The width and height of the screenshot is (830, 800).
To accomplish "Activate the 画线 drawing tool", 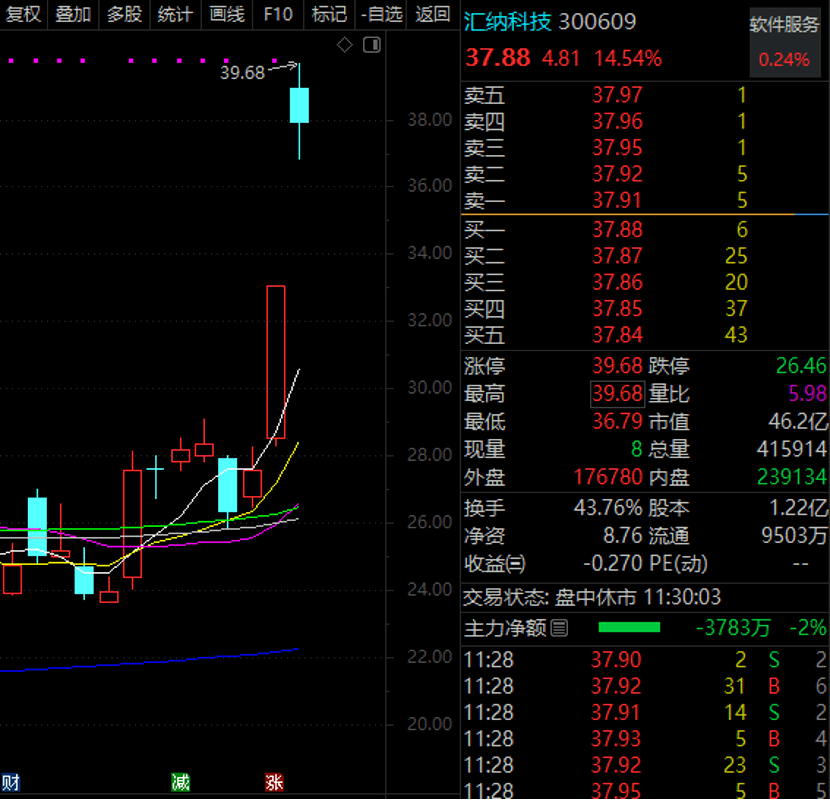I will coord(227,14).
